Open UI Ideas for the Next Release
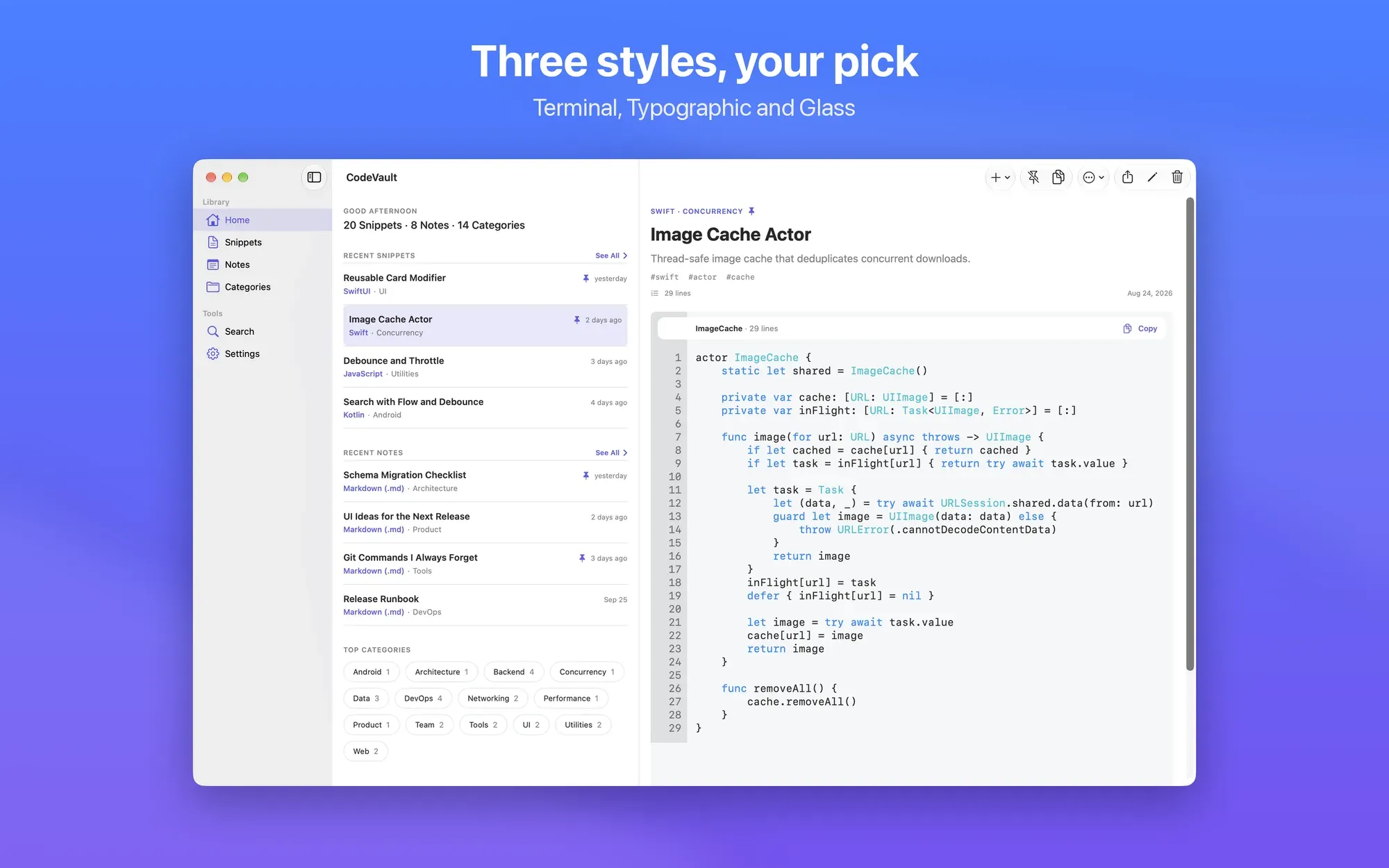 click(x=485, y=522)
